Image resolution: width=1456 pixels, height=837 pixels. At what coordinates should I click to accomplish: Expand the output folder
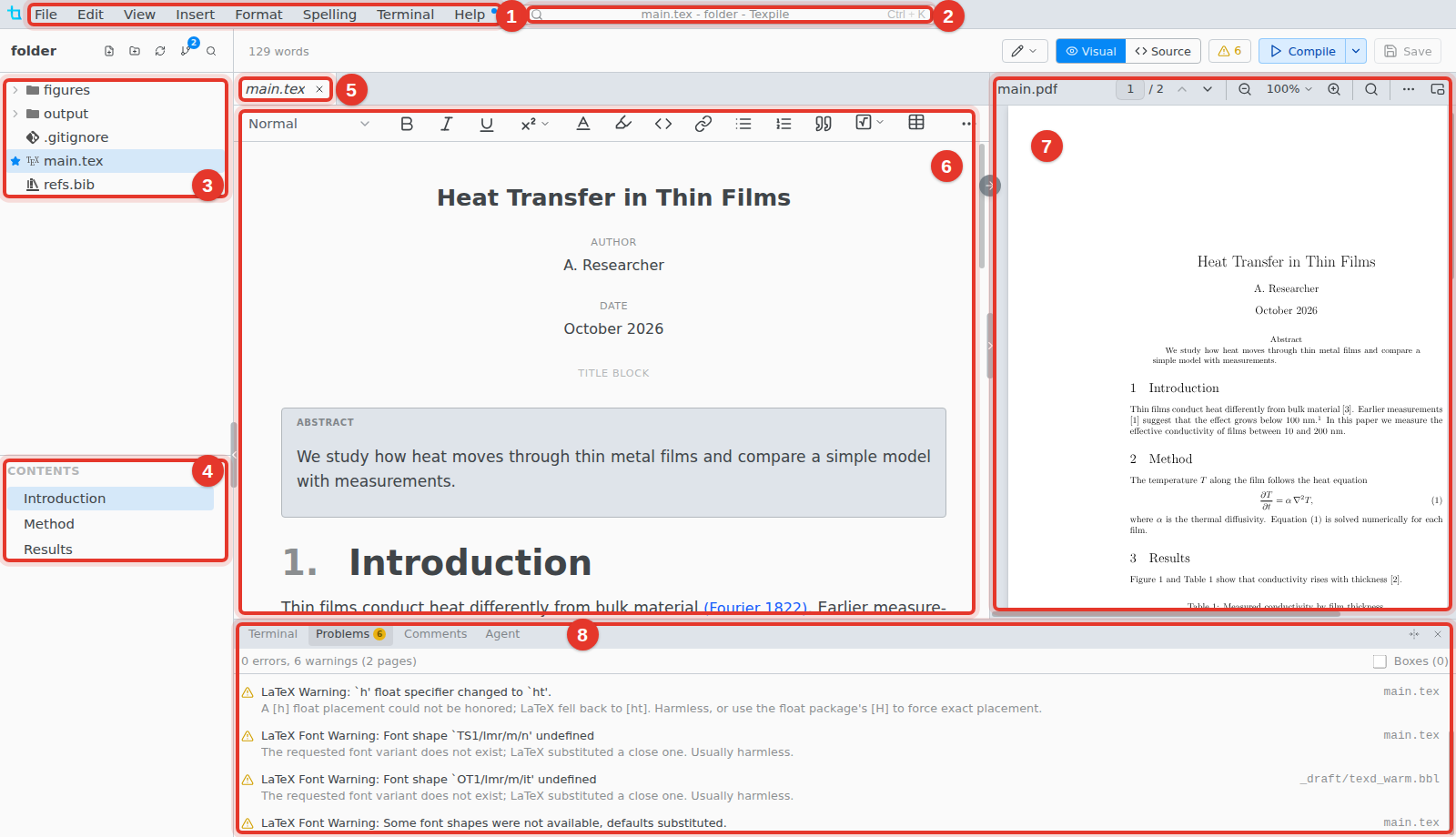pyautogui.click(x=15, y=114)
